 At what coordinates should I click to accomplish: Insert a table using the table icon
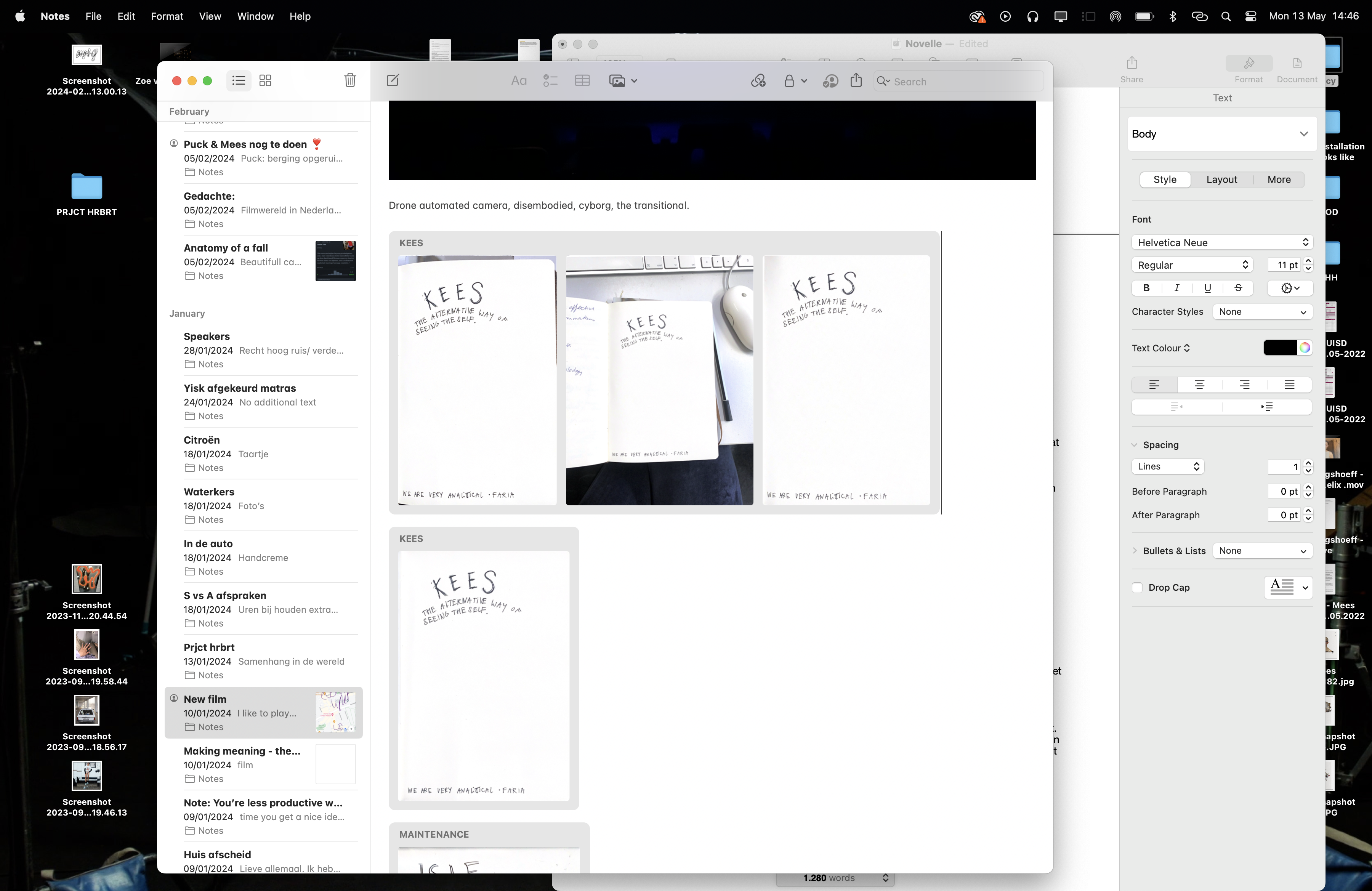pos(582,81)
